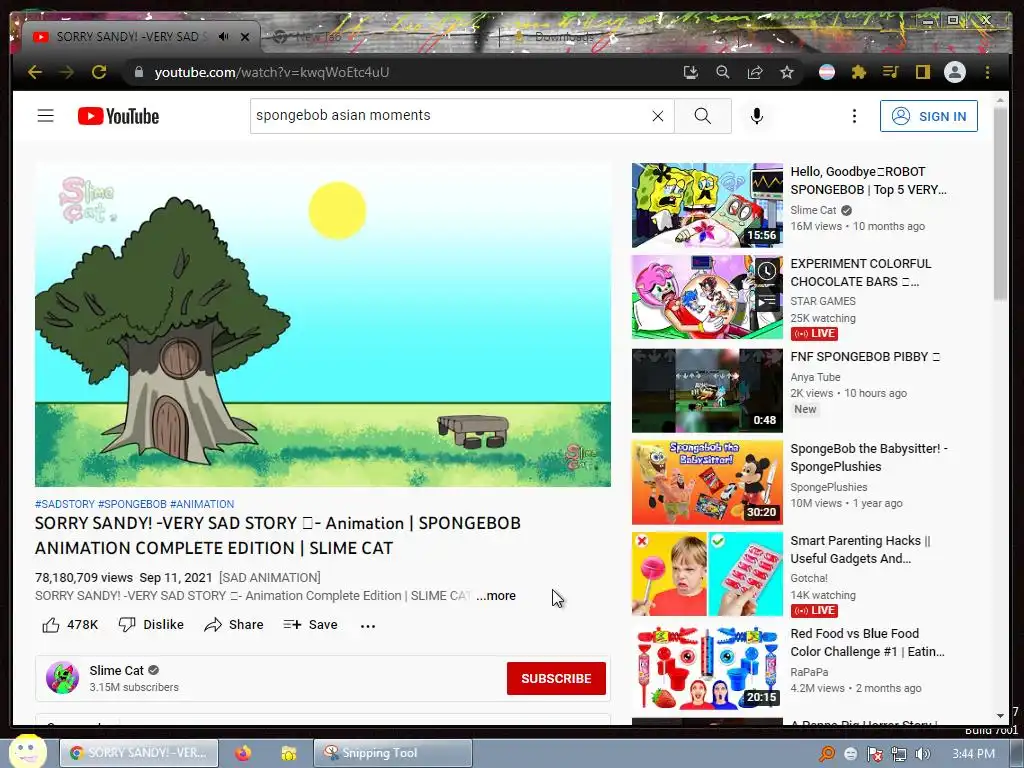Start voice search with the microphone

[756, 116]
